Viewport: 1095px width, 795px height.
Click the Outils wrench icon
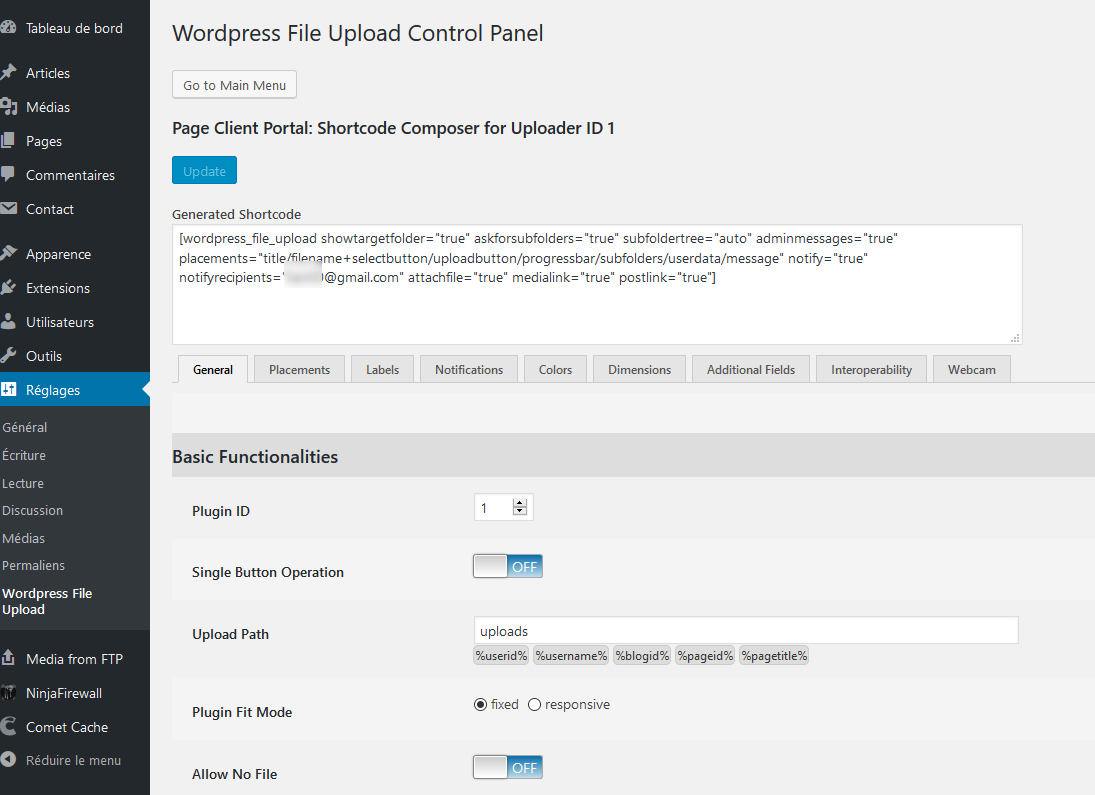[x=8, y=356]
